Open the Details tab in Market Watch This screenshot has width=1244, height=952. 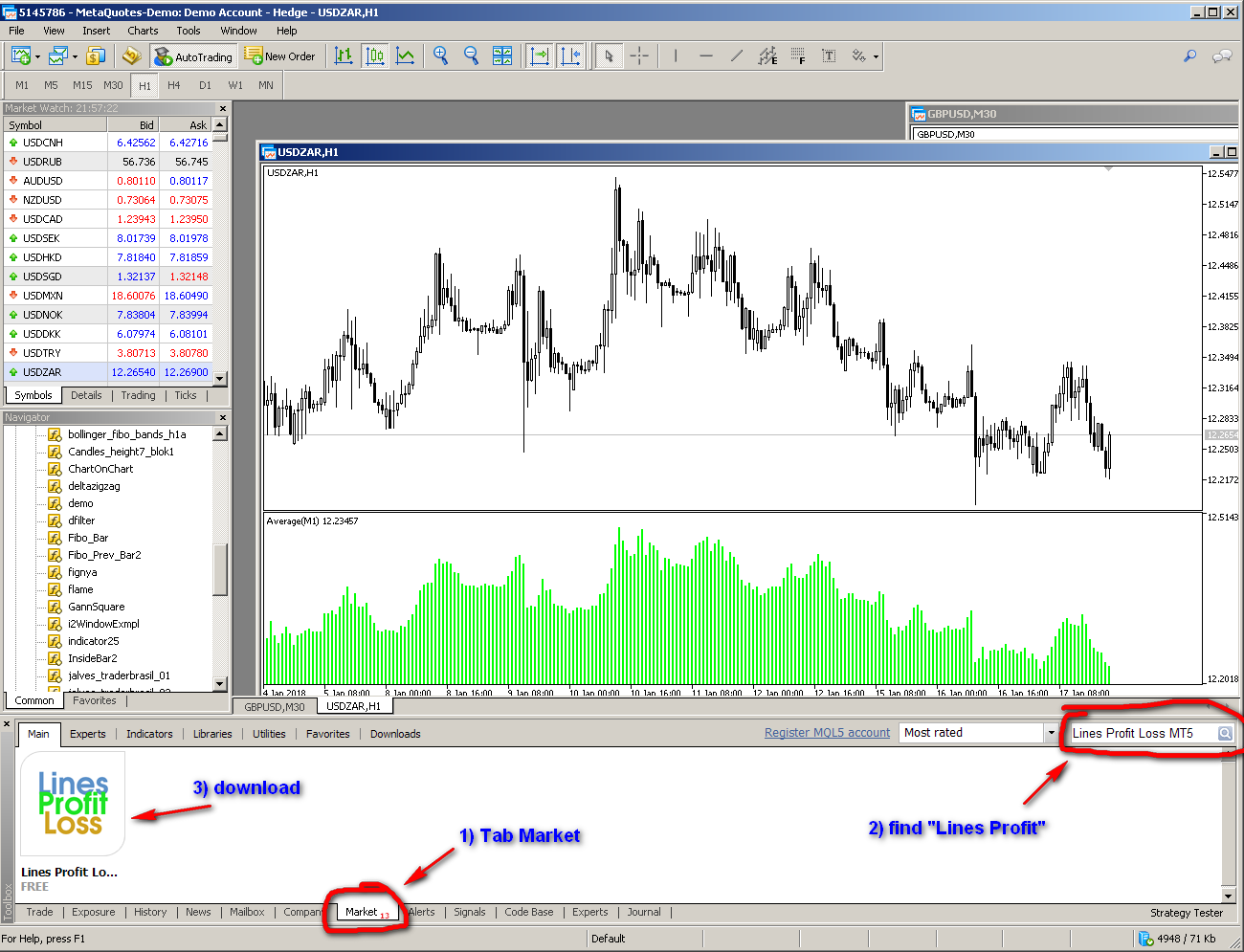[x=86, y=395]
